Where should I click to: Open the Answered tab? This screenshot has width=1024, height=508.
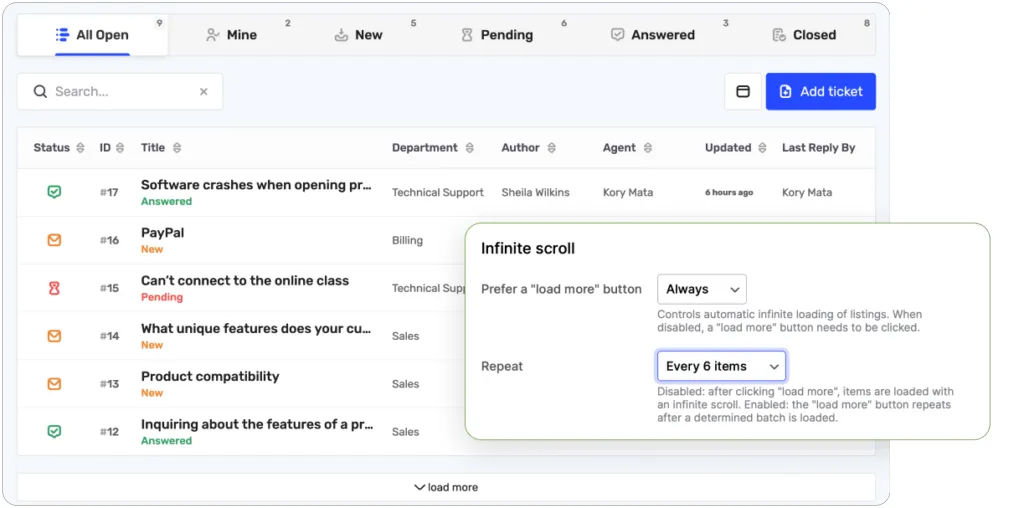pos(652,35)
